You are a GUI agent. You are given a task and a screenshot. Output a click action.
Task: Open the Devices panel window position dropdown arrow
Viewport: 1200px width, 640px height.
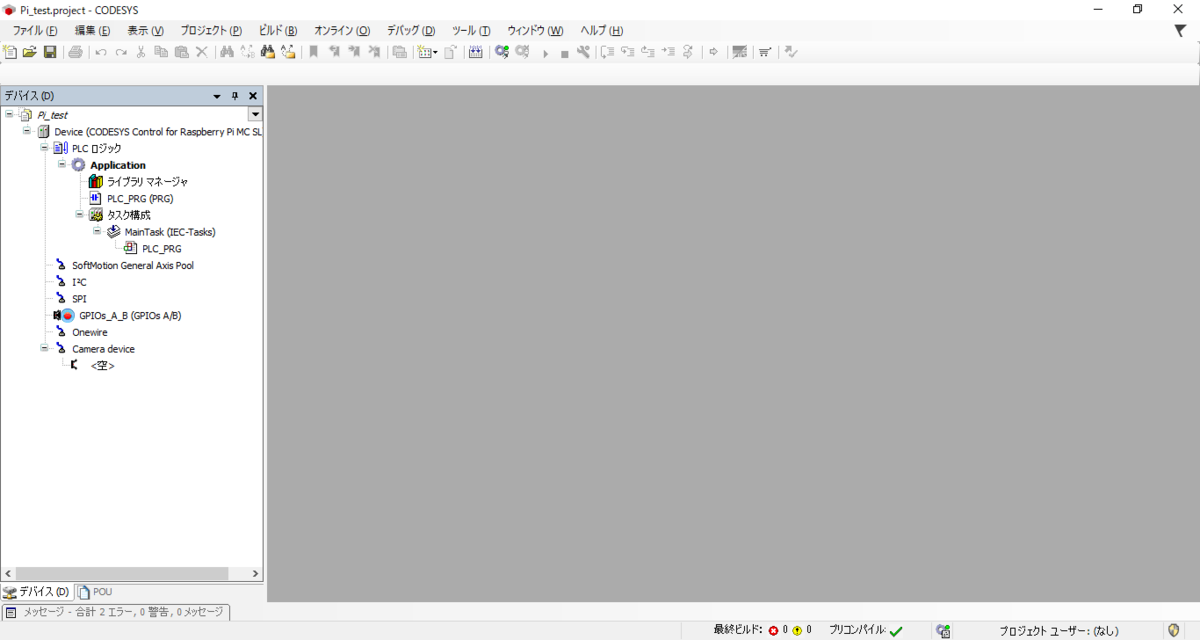(x=217, y=96)
